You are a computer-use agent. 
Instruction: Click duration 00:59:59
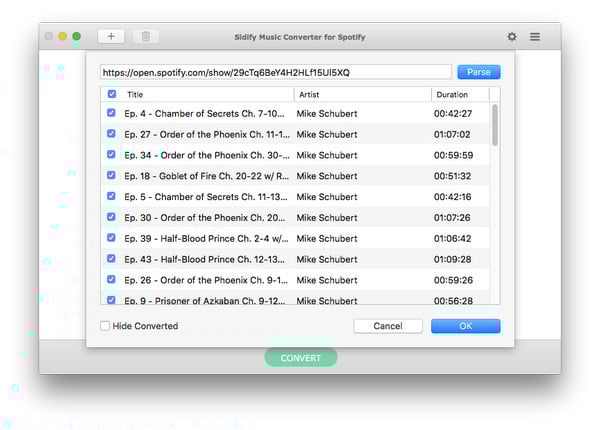point(453,155)
